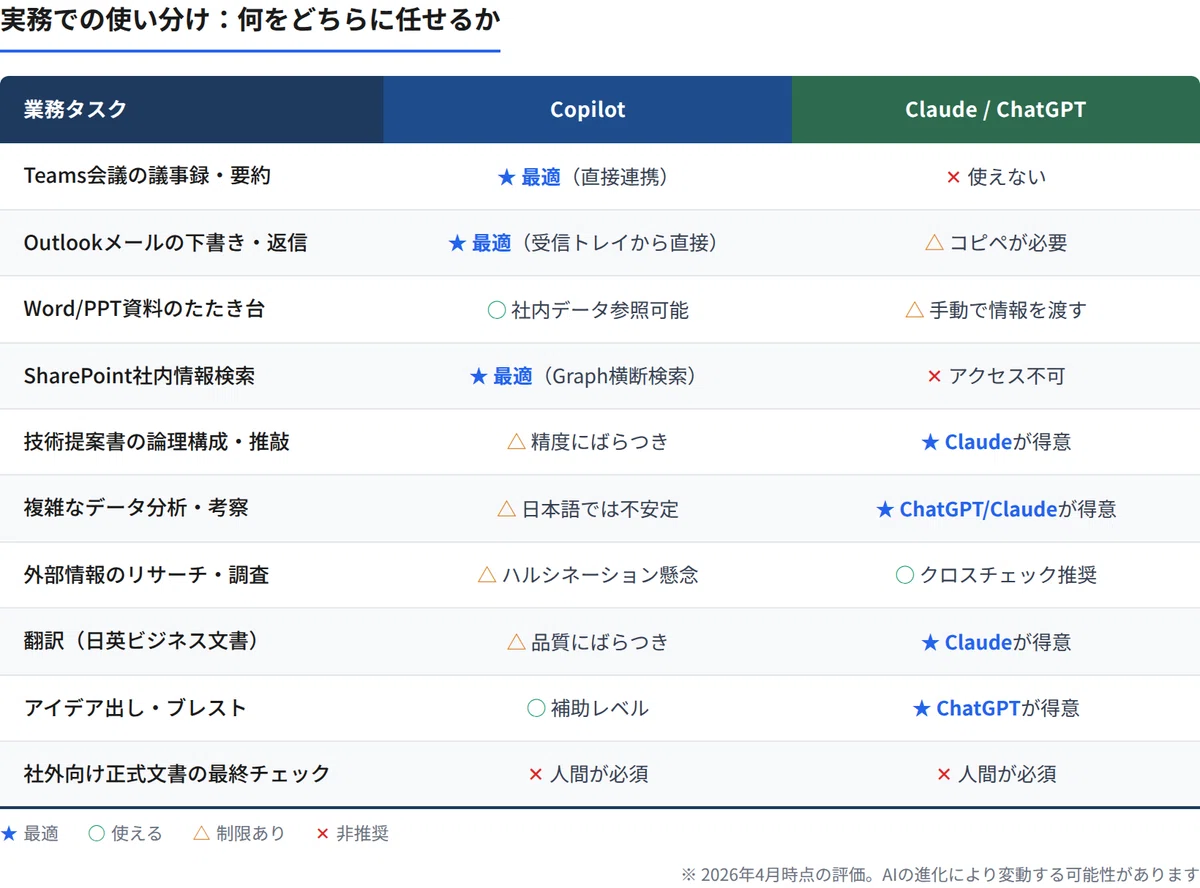
Task: Click the 複雑なデータ分析・考察 row label
Action: pos(136,508)
